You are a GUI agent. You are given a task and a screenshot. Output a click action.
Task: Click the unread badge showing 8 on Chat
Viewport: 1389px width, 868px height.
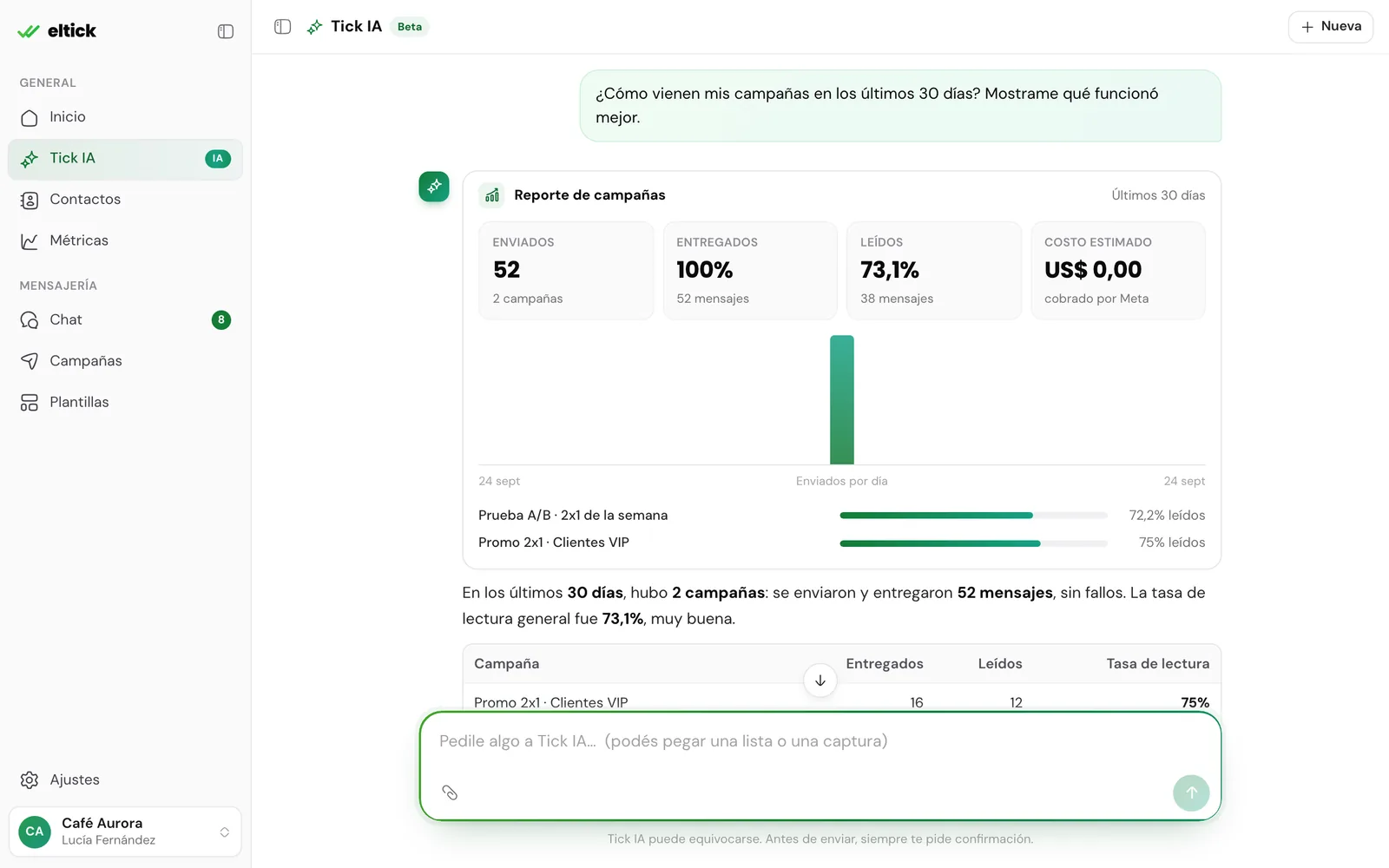[x=221, y=320]
